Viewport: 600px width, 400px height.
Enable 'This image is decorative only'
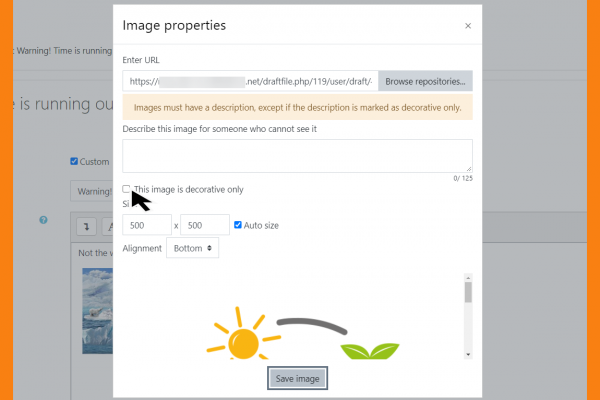coord(127,189)
